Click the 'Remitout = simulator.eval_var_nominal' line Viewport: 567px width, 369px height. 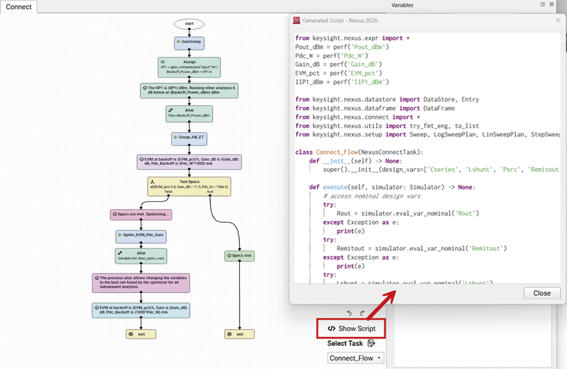422,249
